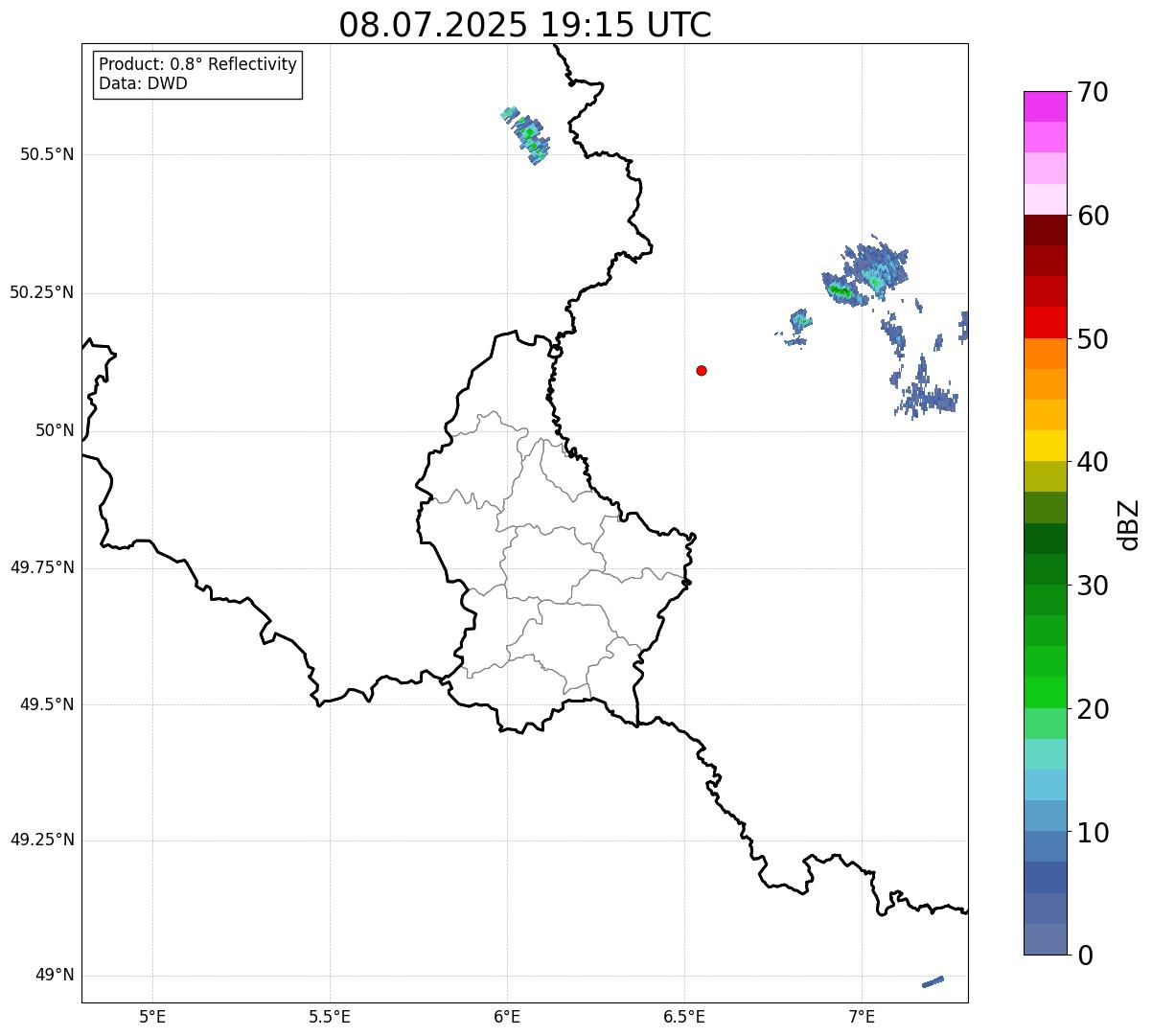Click the green radar echo core near 7°E
The width and height of the screenshot is (1152, 1036).
(x=841, y=289)
